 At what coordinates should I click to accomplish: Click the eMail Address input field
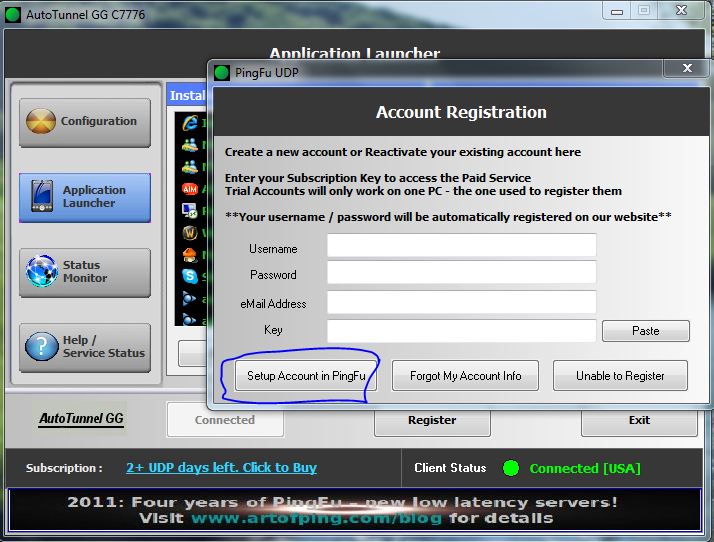(462, 302)
